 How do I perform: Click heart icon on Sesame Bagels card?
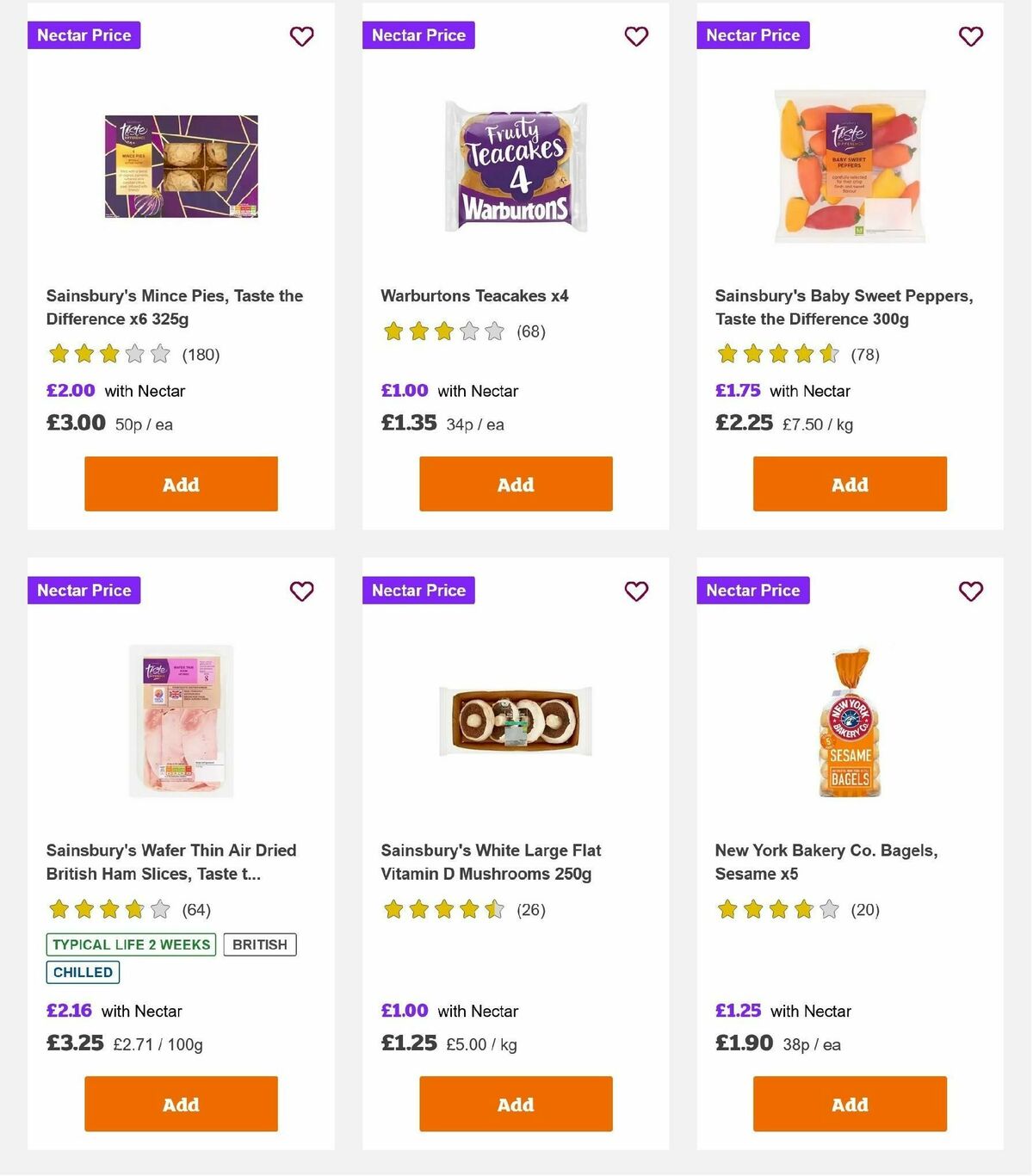970,591
